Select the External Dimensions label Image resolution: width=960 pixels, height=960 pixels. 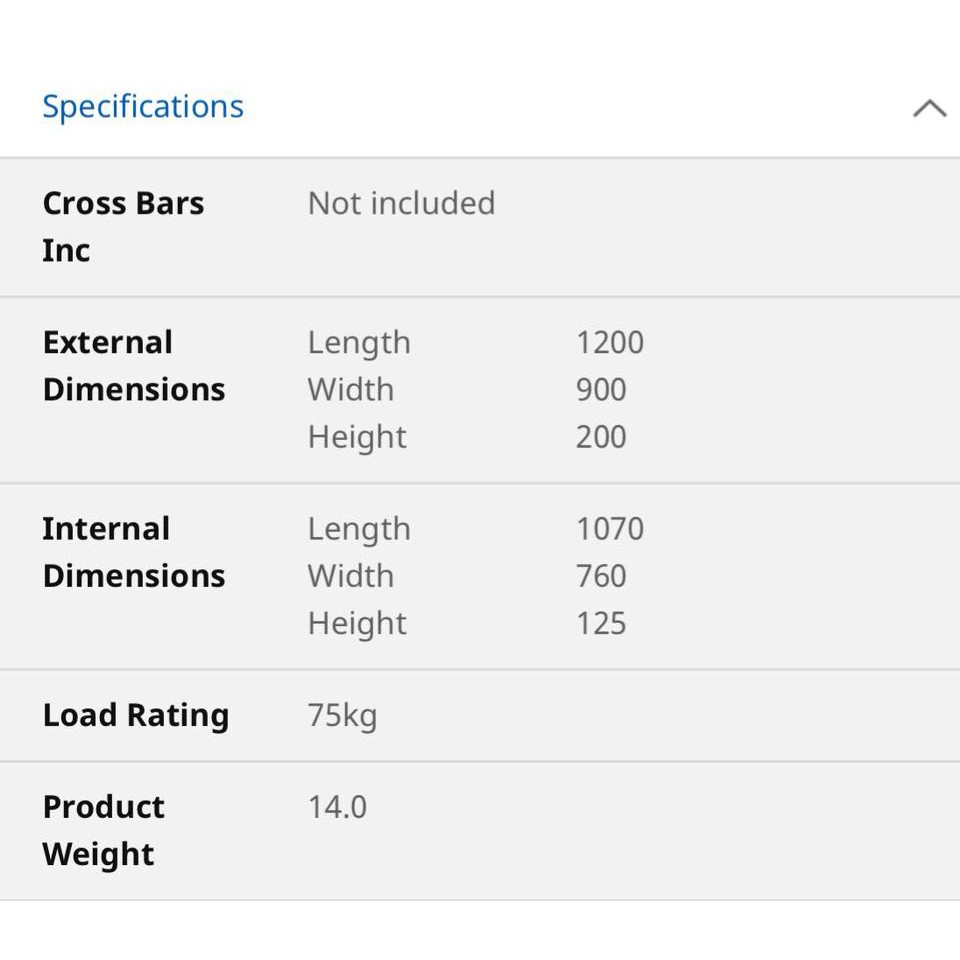tap(134, 366)
